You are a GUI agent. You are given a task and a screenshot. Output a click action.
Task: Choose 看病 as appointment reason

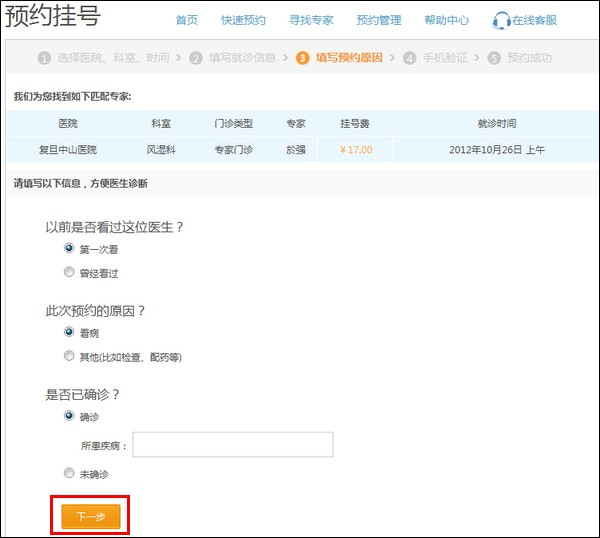click(69, 332)
